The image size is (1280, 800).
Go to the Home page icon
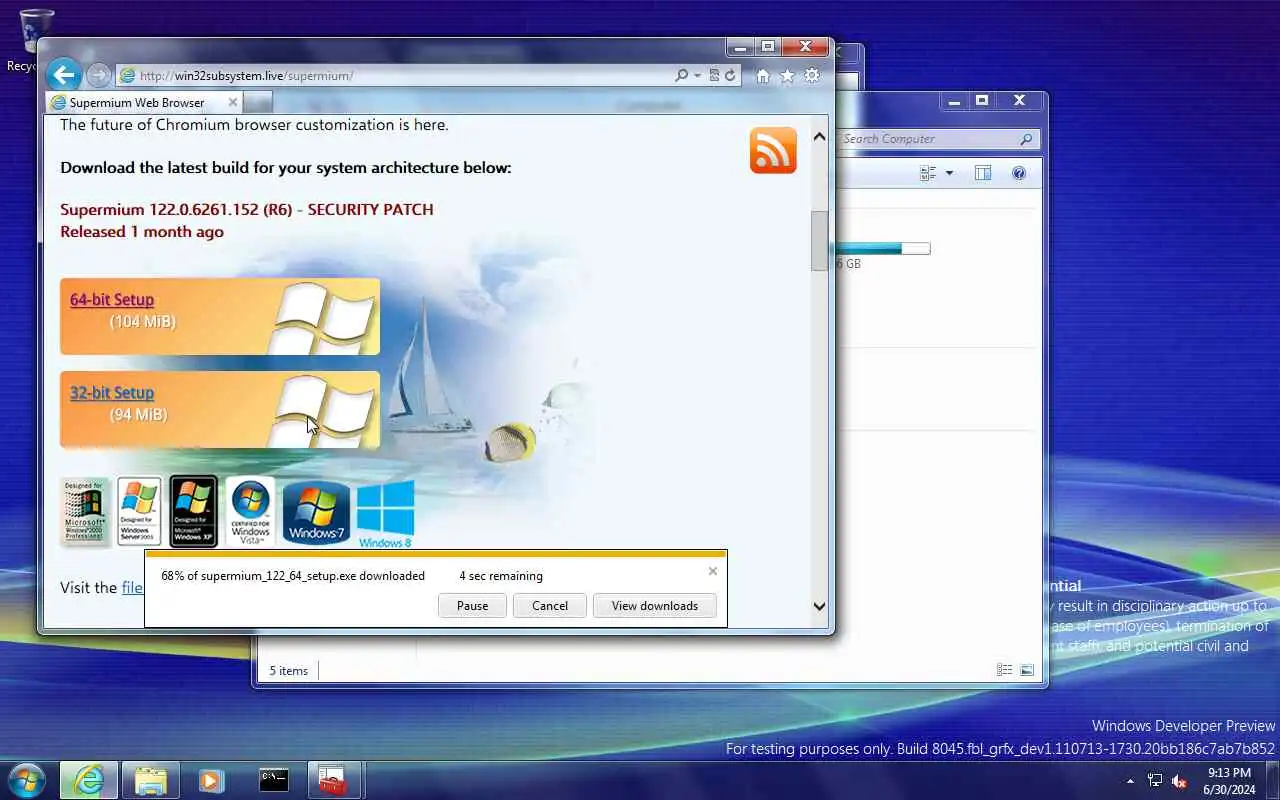coord(763,76)
